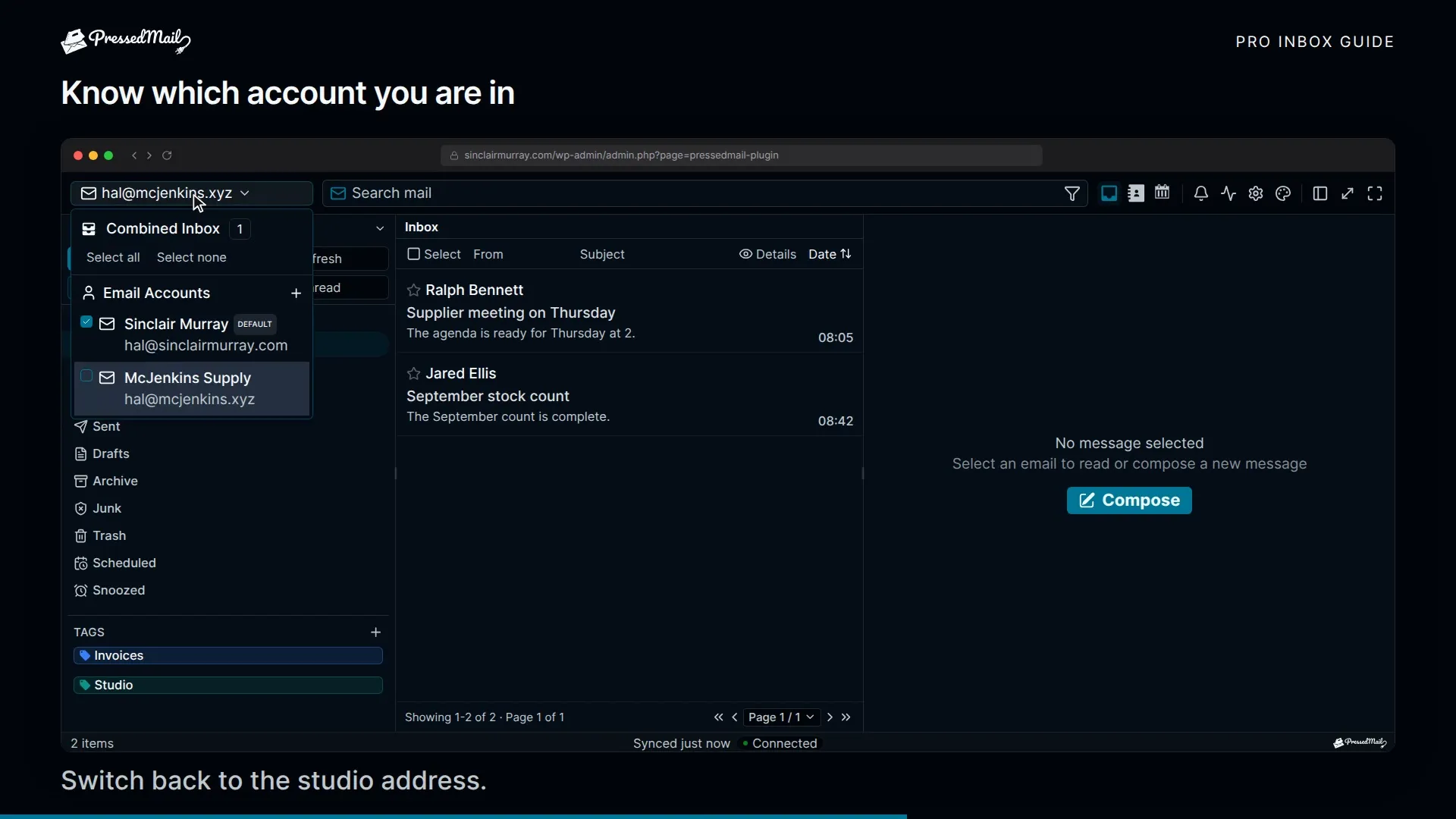The height and width of the screenshot is (819, 1456).
Task: Add a new tag
Action: (x=375, y=632)
